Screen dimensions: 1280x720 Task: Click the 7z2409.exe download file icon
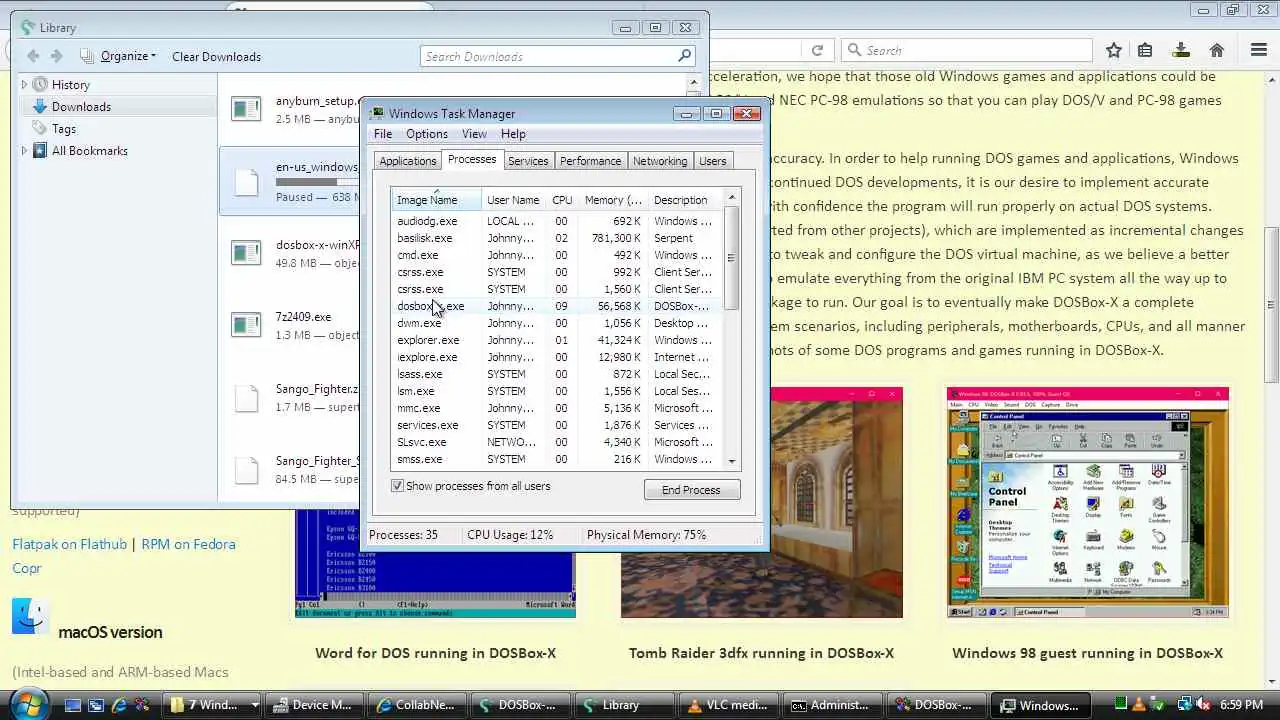pyautogui.click(x=246, y=324)
